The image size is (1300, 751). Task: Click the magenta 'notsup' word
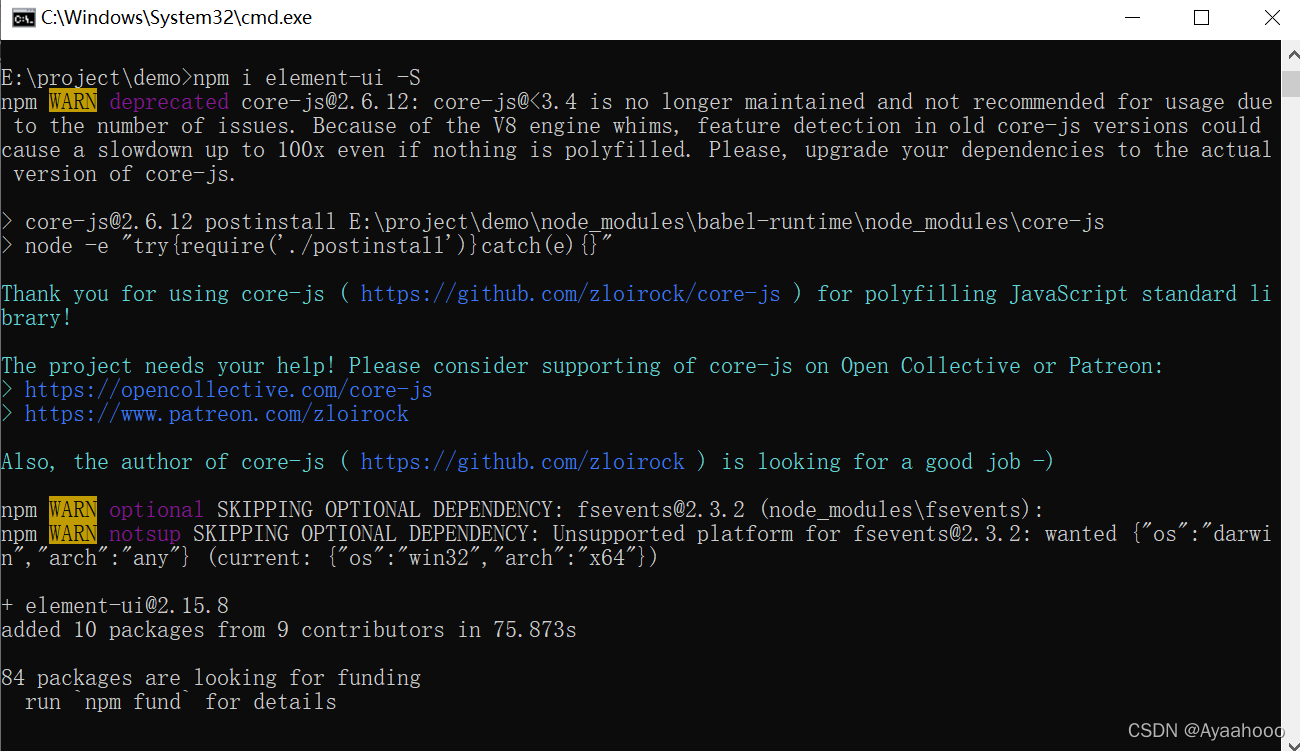(145, 534)
